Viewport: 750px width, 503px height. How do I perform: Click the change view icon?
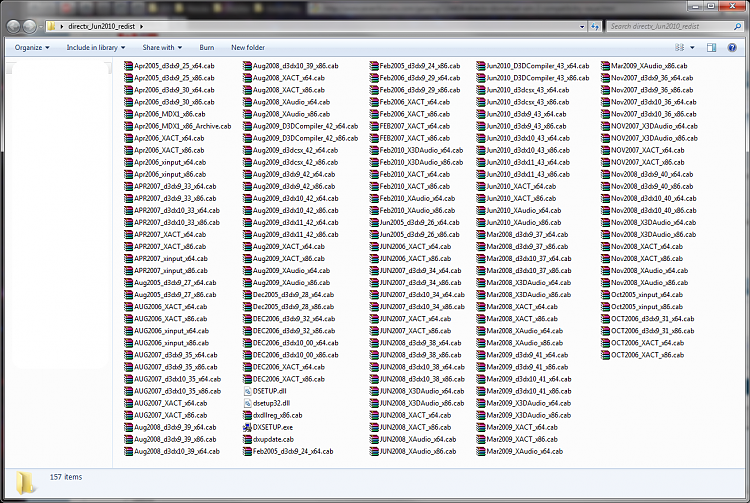(679, 47)
